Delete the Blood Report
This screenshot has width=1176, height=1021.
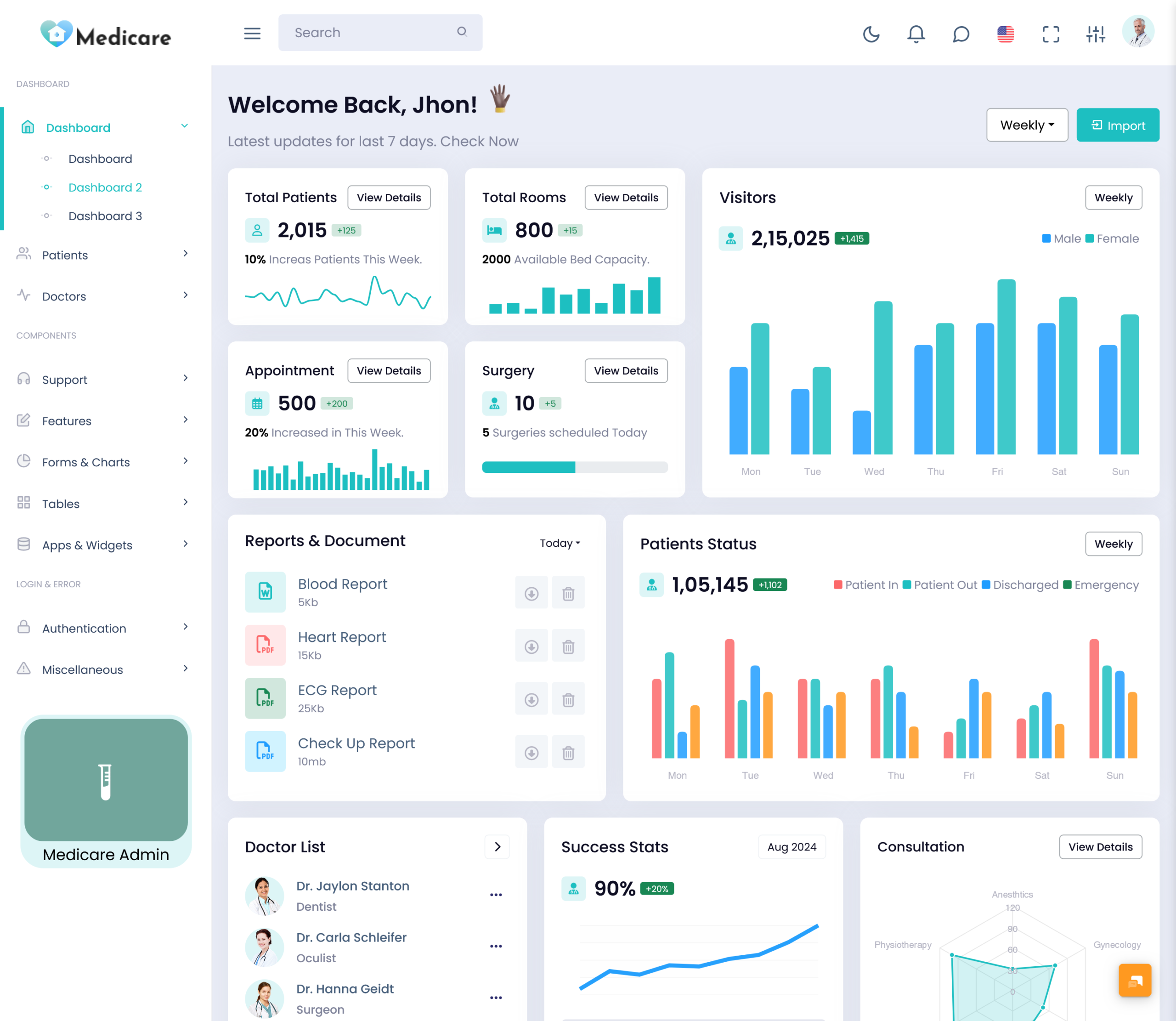tap(568, 593)
